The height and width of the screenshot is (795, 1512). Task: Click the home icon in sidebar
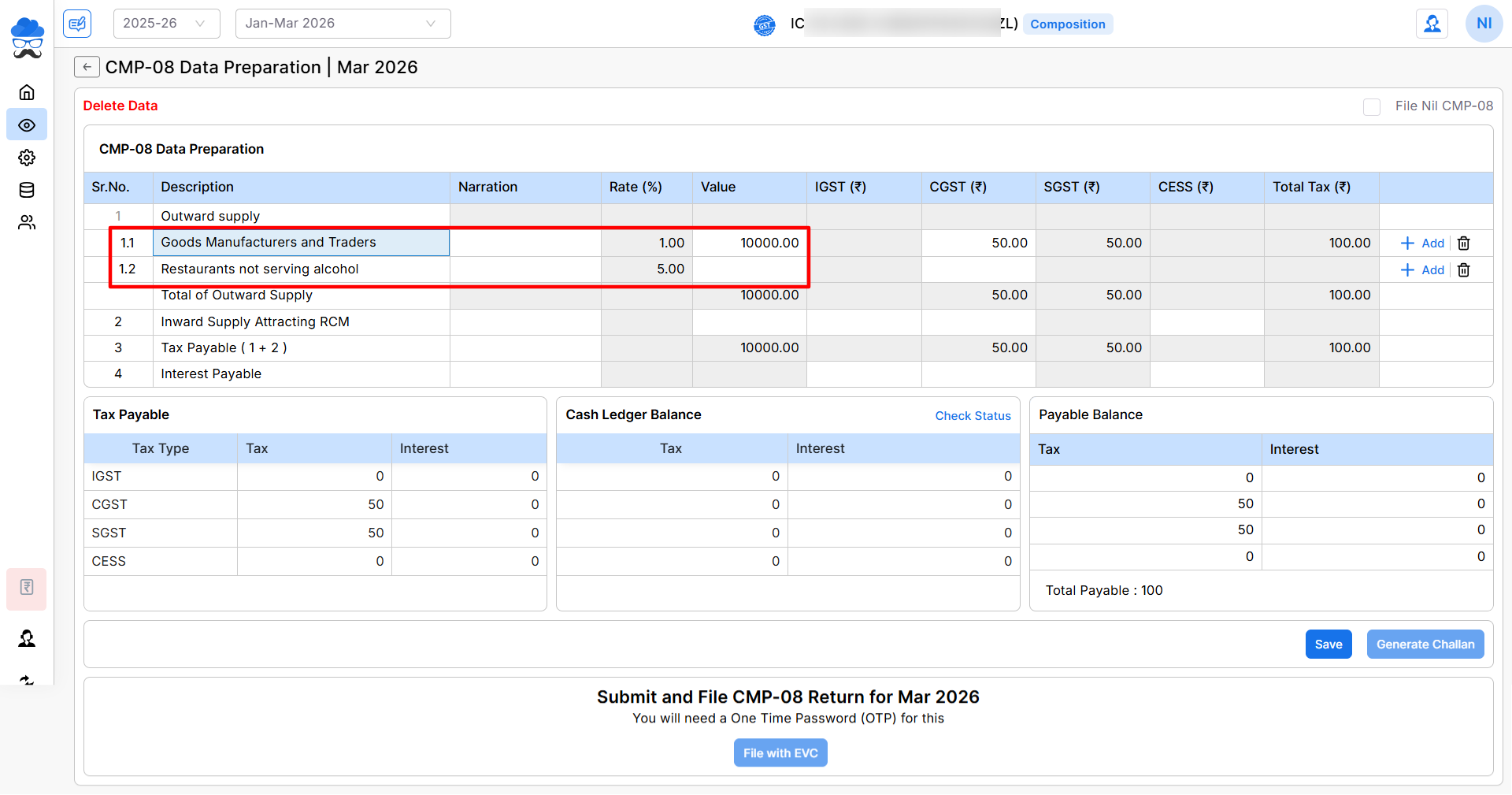[x=27, y=92]
